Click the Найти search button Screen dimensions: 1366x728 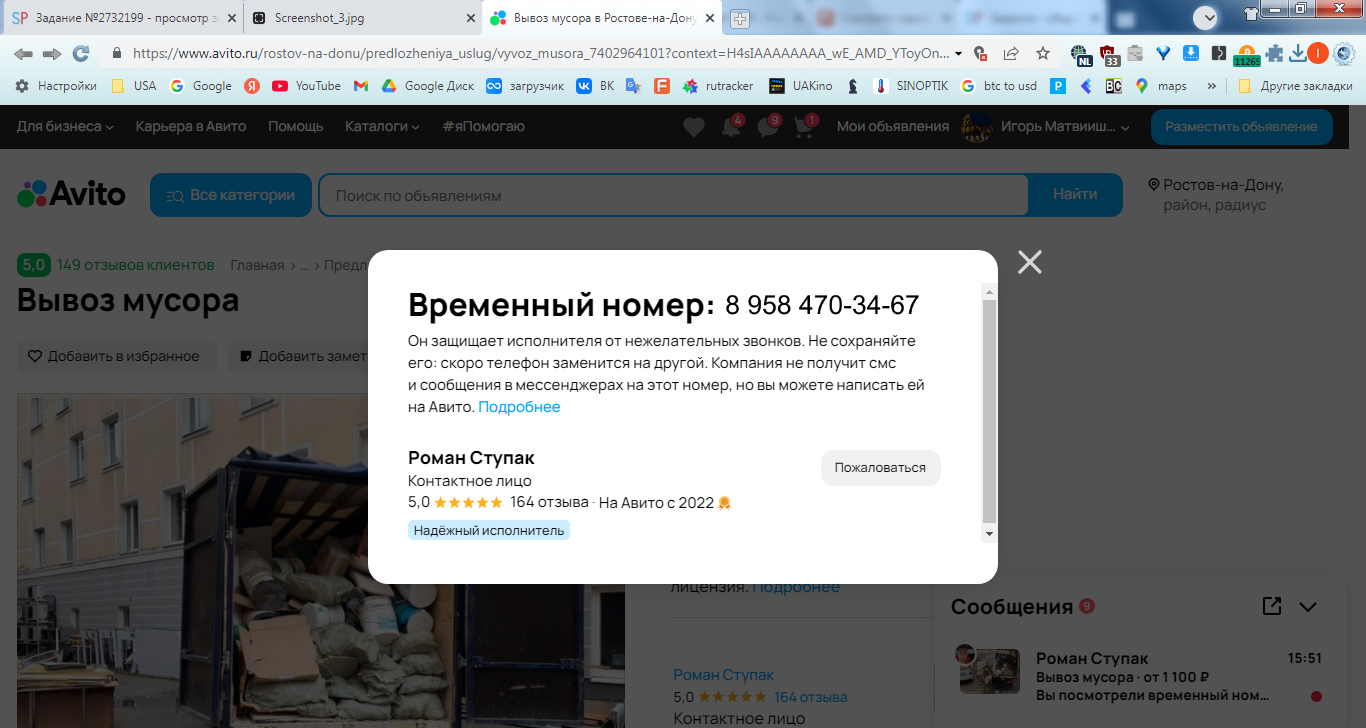(1075, 195)
